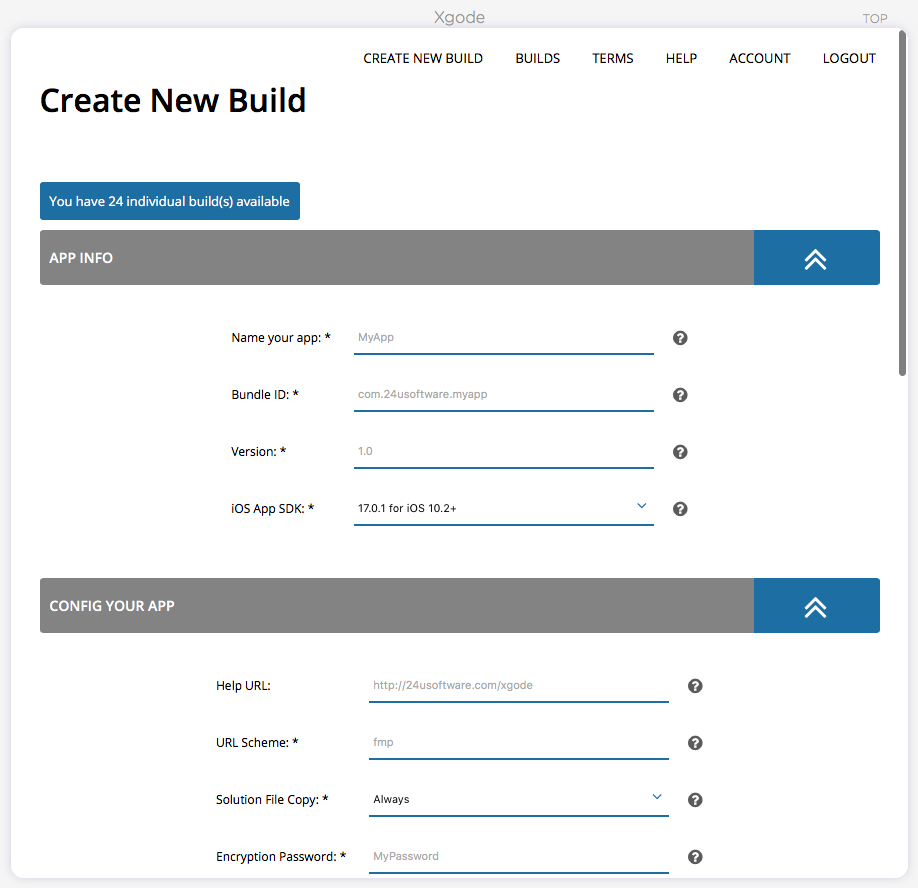Open help icon for Bundle ID
The width and height of the screenshot is (918, 888).
point(680,395)
